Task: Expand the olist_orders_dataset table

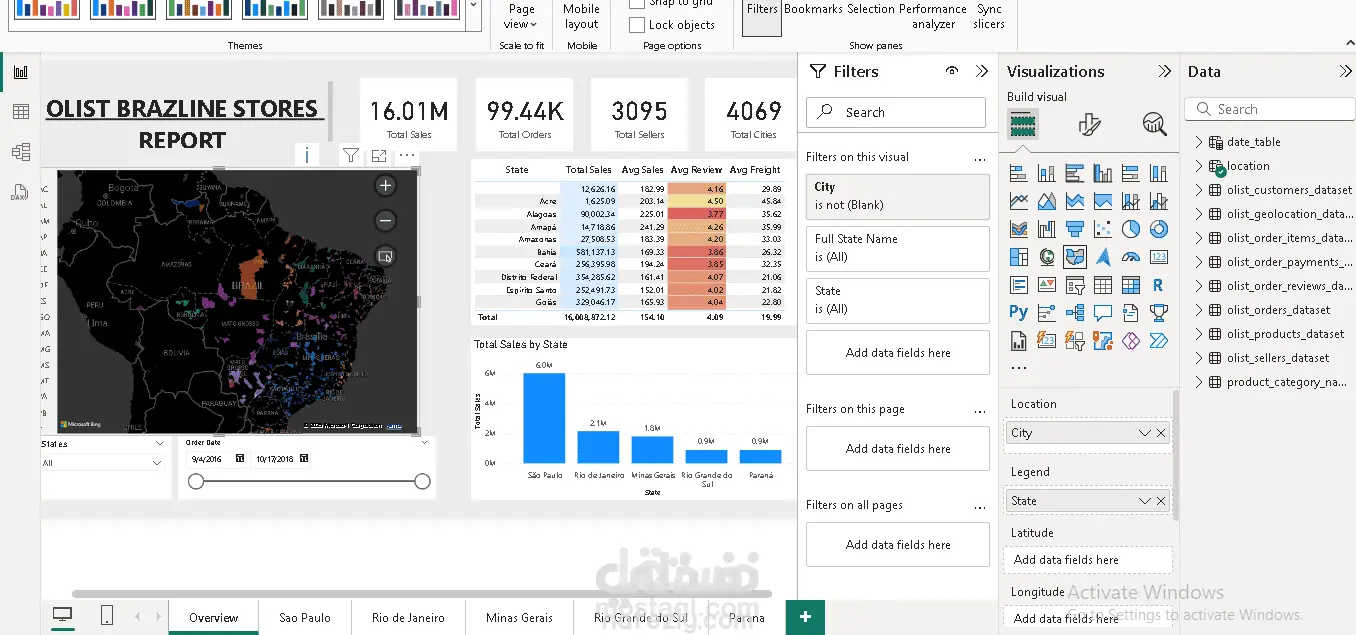Action: 1199,310
